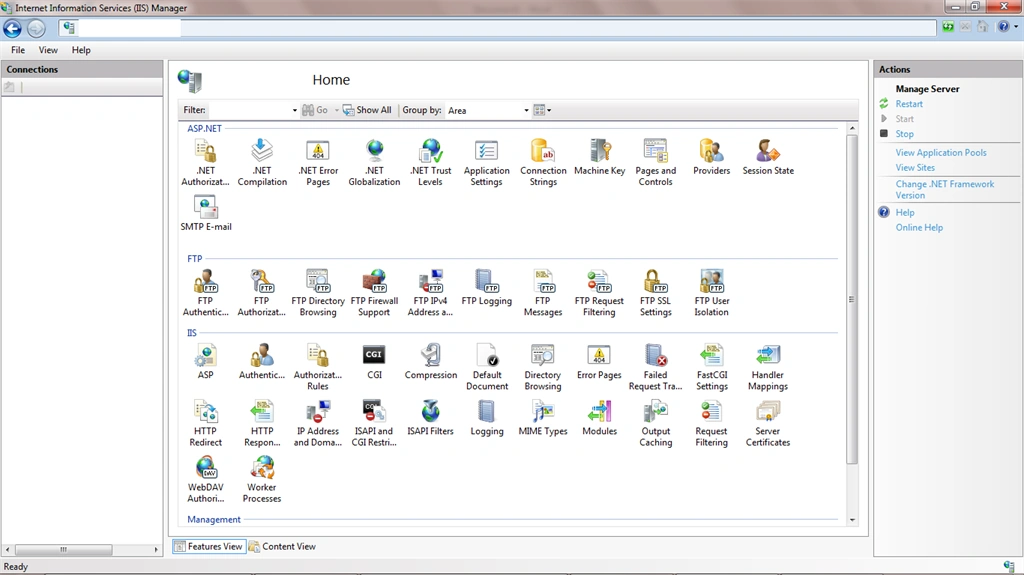
Task: Click Change .NET Framework Version link
Action: (945, 189)
